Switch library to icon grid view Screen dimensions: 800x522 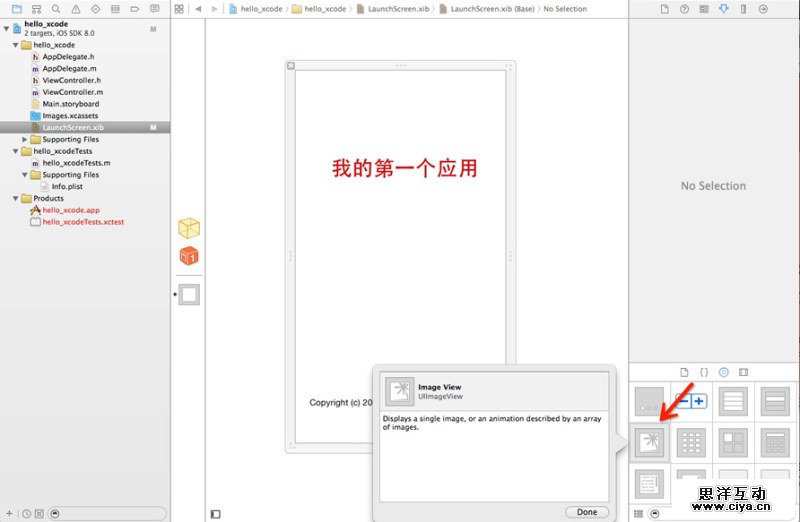point(639,513)
